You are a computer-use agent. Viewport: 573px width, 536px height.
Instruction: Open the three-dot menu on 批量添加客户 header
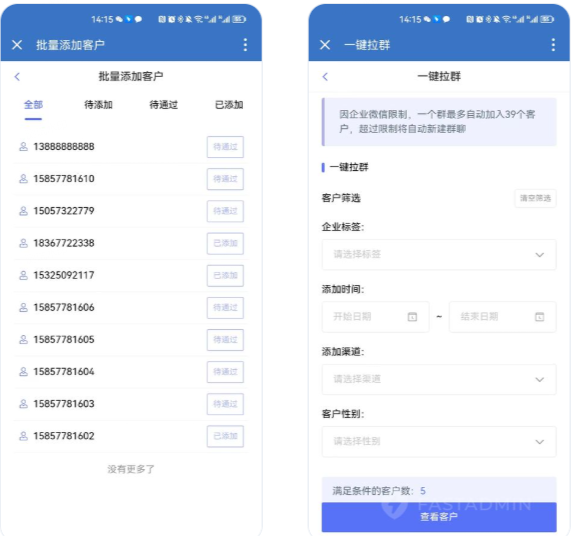pos(245,45)
